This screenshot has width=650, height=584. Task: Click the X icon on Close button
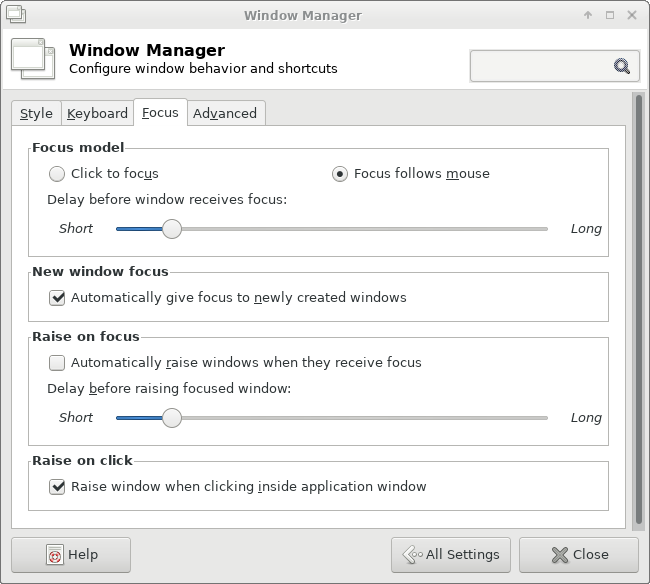560,555
